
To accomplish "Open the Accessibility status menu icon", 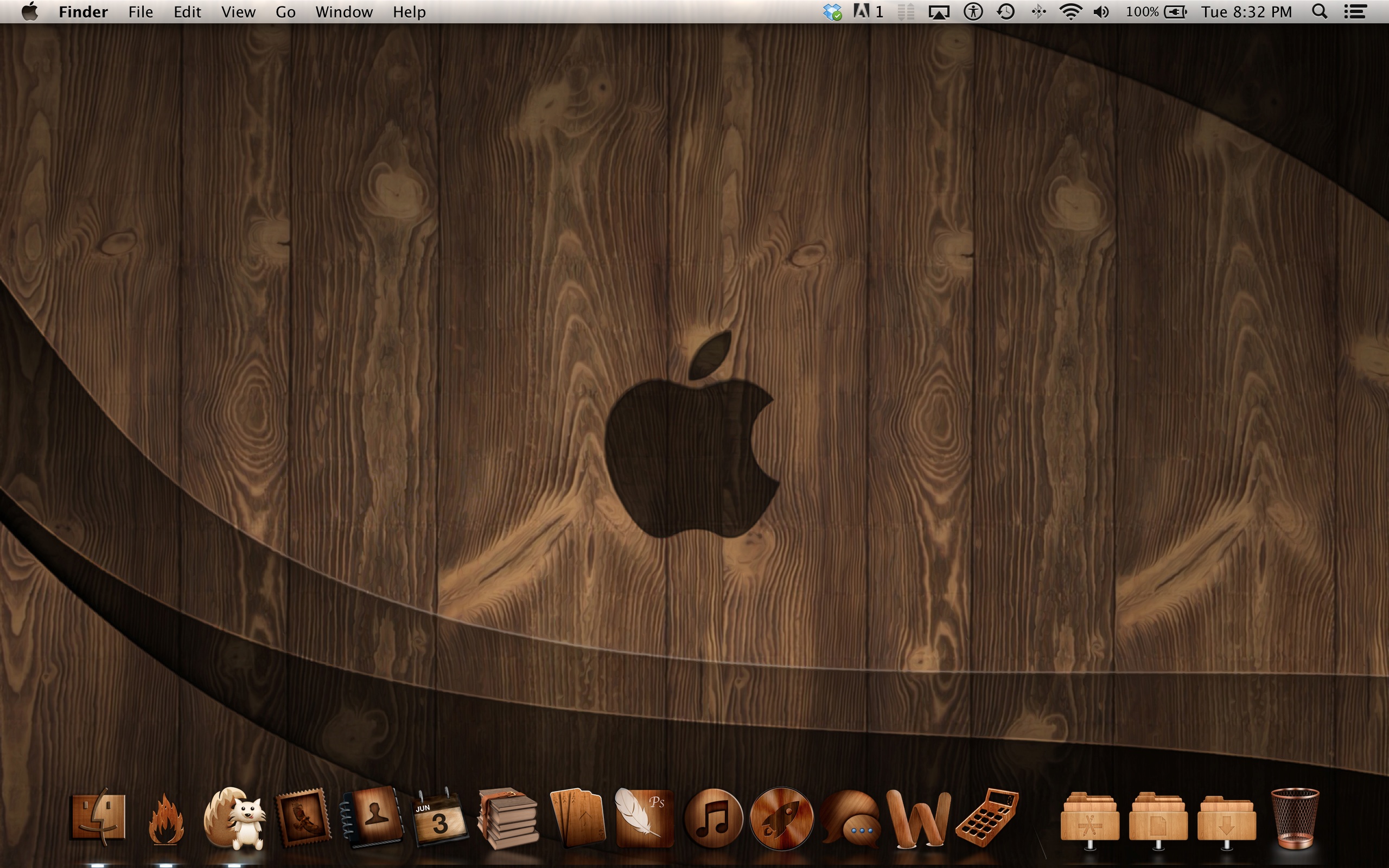I will [x=973, y=12].
